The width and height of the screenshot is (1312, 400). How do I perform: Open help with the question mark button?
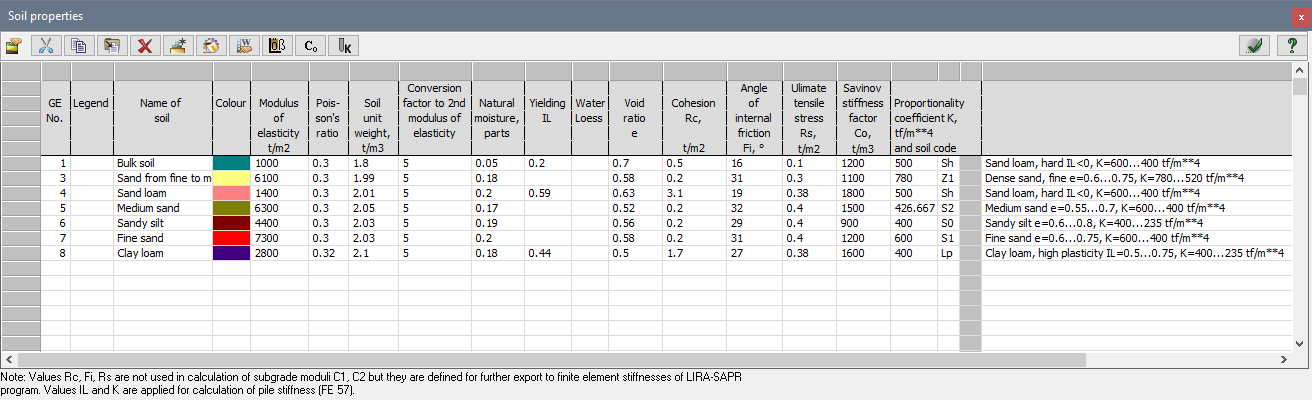tap(1292, 45)
